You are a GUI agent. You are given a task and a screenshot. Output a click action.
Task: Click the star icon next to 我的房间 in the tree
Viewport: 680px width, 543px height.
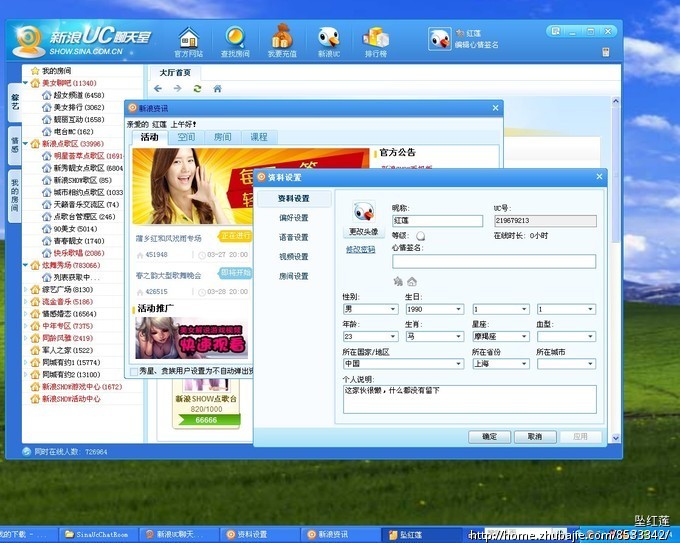35,71
